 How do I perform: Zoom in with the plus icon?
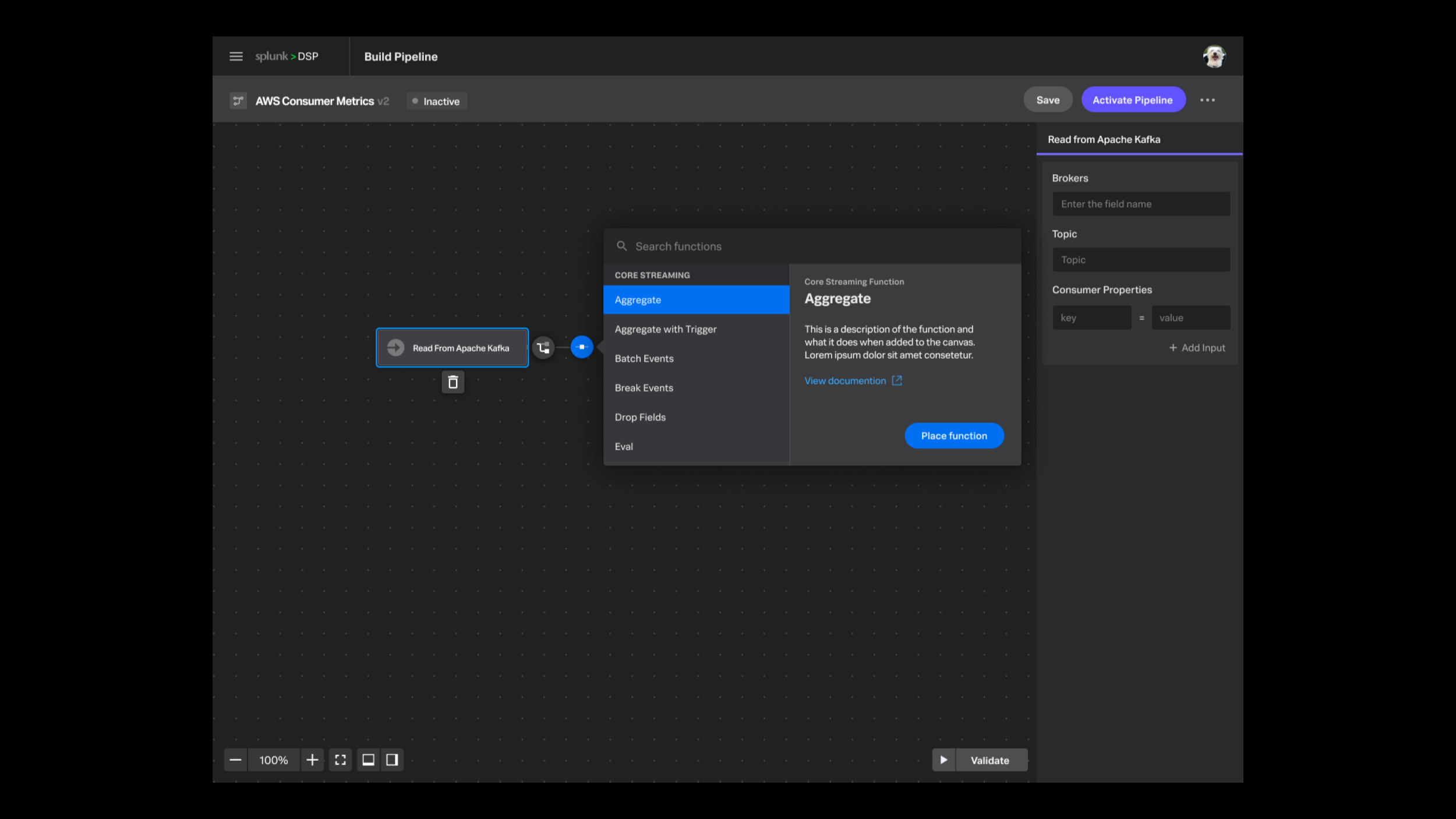312,760
